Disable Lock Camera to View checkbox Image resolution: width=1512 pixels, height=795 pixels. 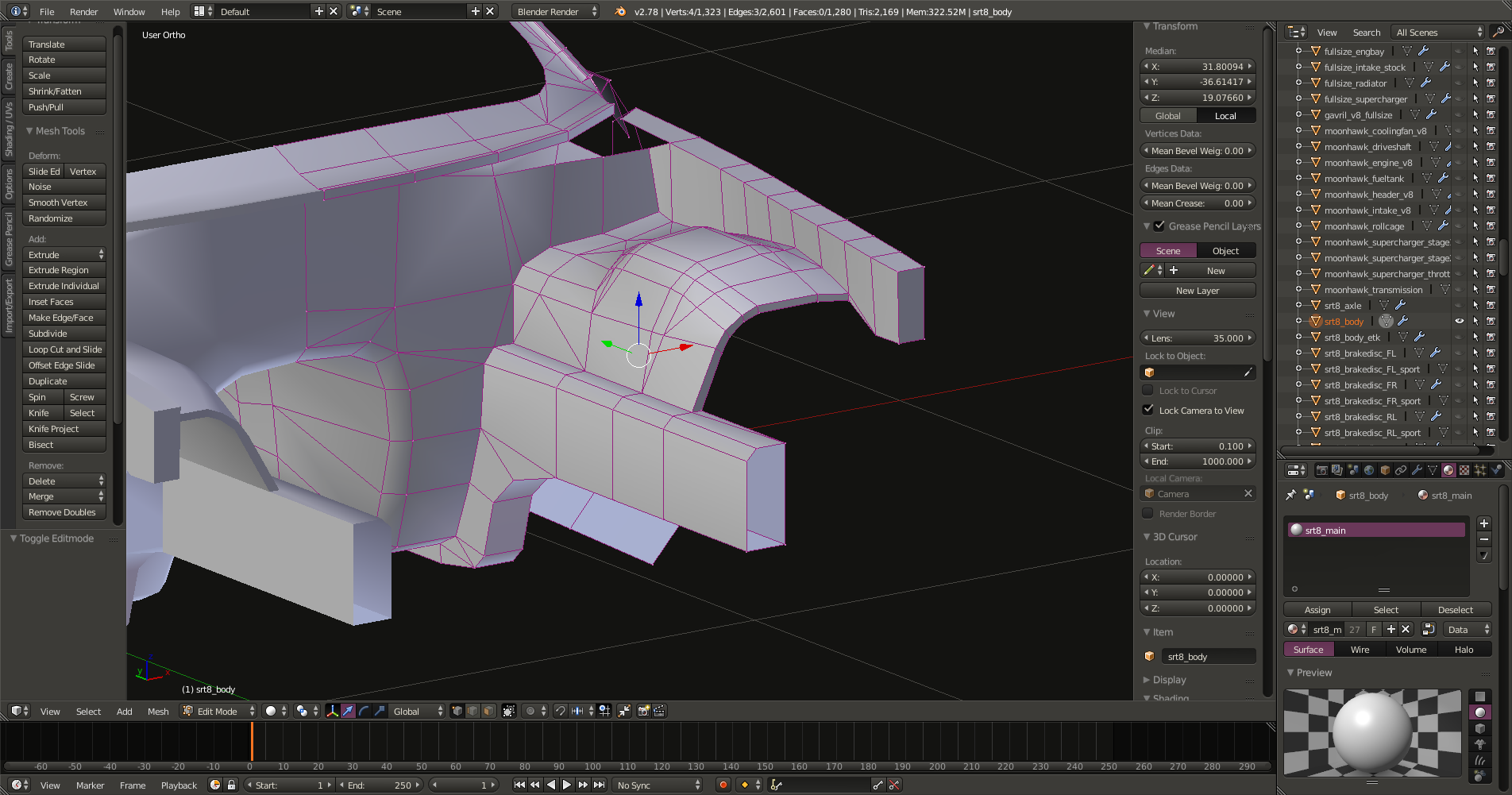coord(1148,410)
